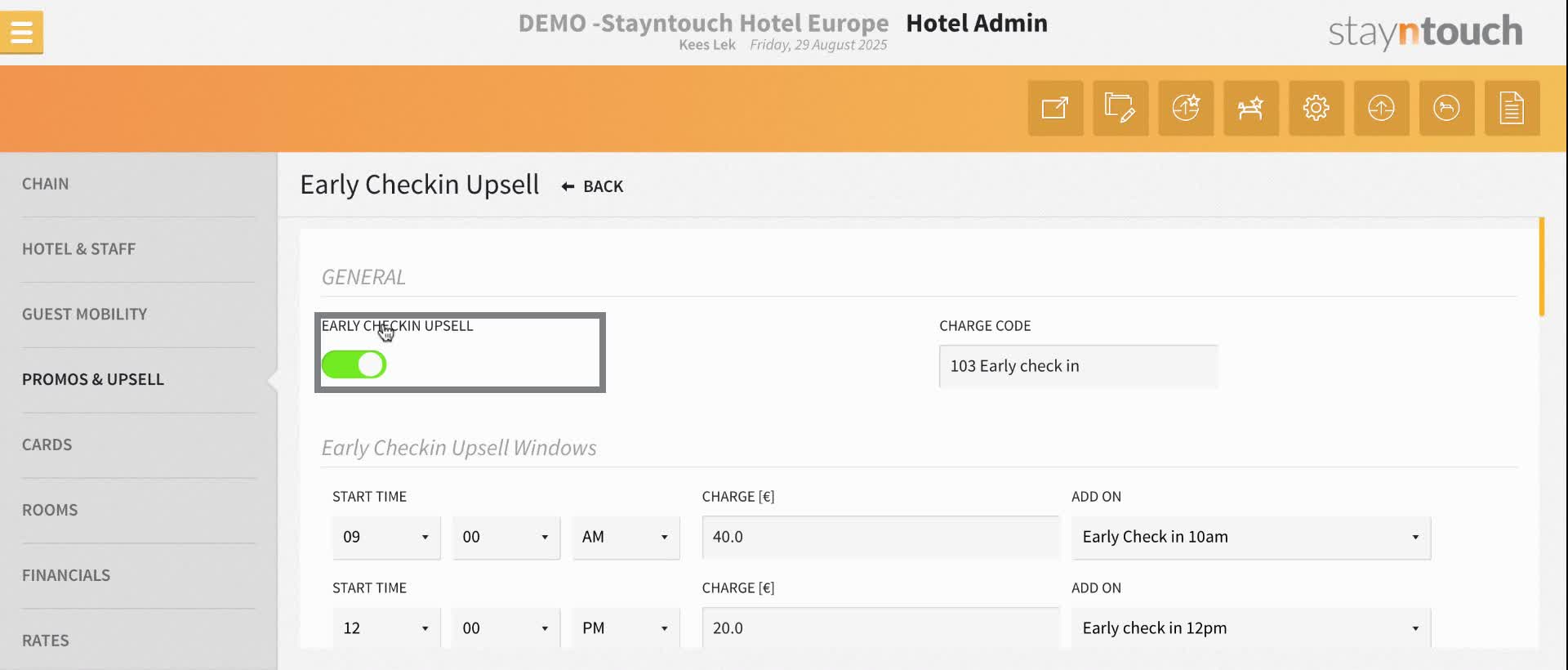Click the circled up-arrow shortcut icon
The width and height of the screenshot is (1568, 670).
1382,108
